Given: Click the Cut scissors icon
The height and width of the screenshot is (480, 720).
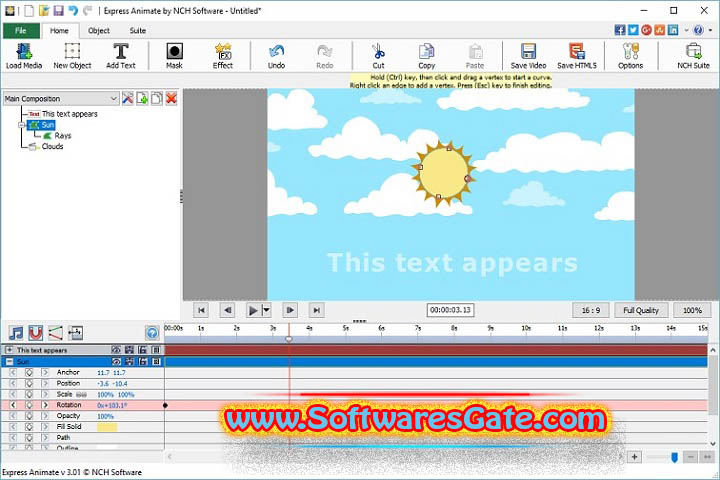Looking at the screenshot, I should (378, 51).
